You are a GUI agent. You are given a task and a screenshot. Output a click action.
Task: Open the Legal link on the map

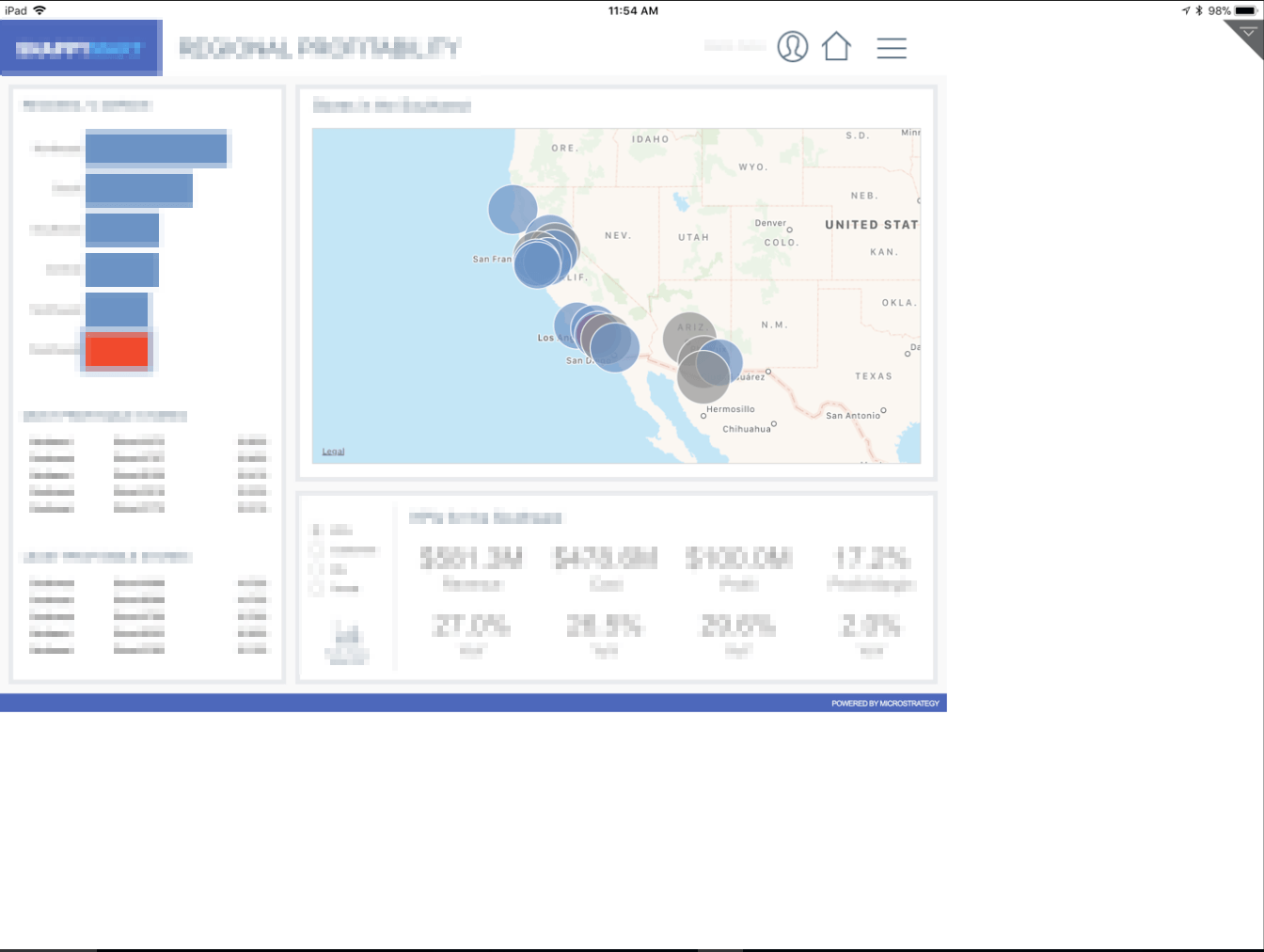(333, 452)
